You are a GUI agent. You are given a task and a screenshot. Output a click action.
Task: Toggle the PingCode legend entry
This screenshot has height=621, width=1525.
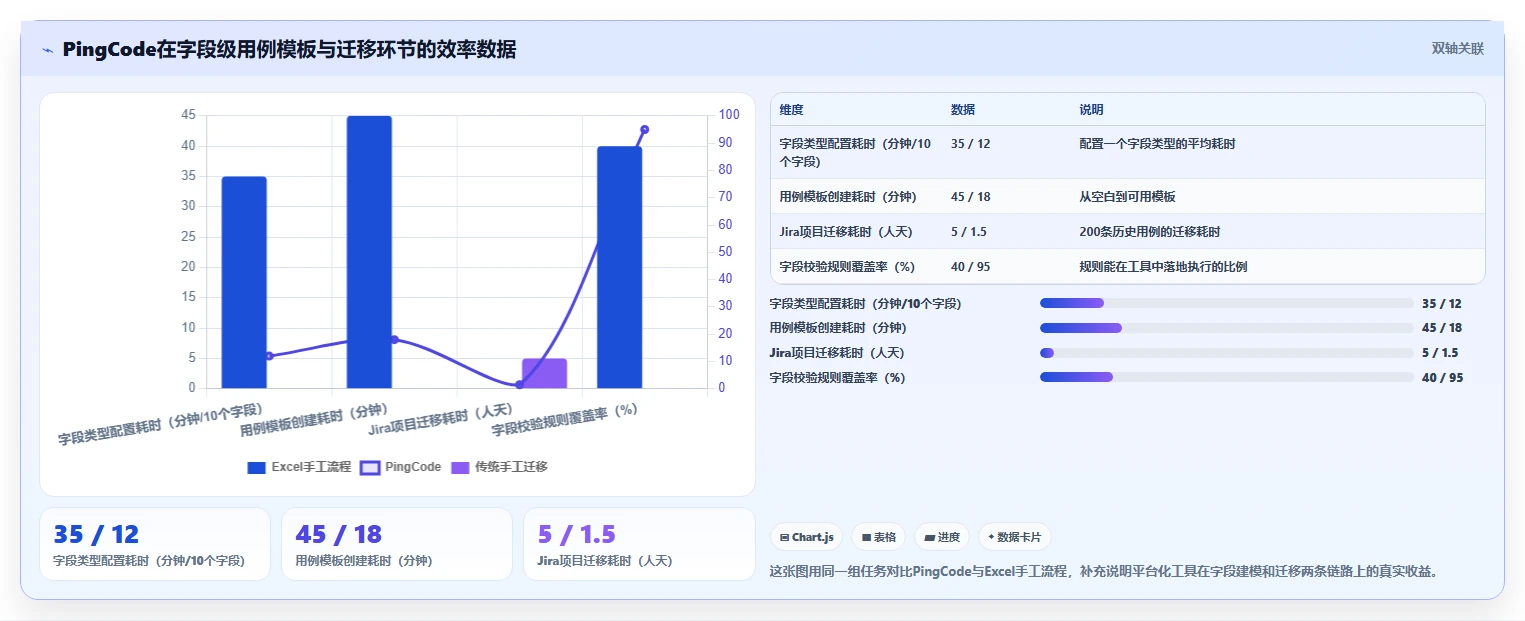400,467
